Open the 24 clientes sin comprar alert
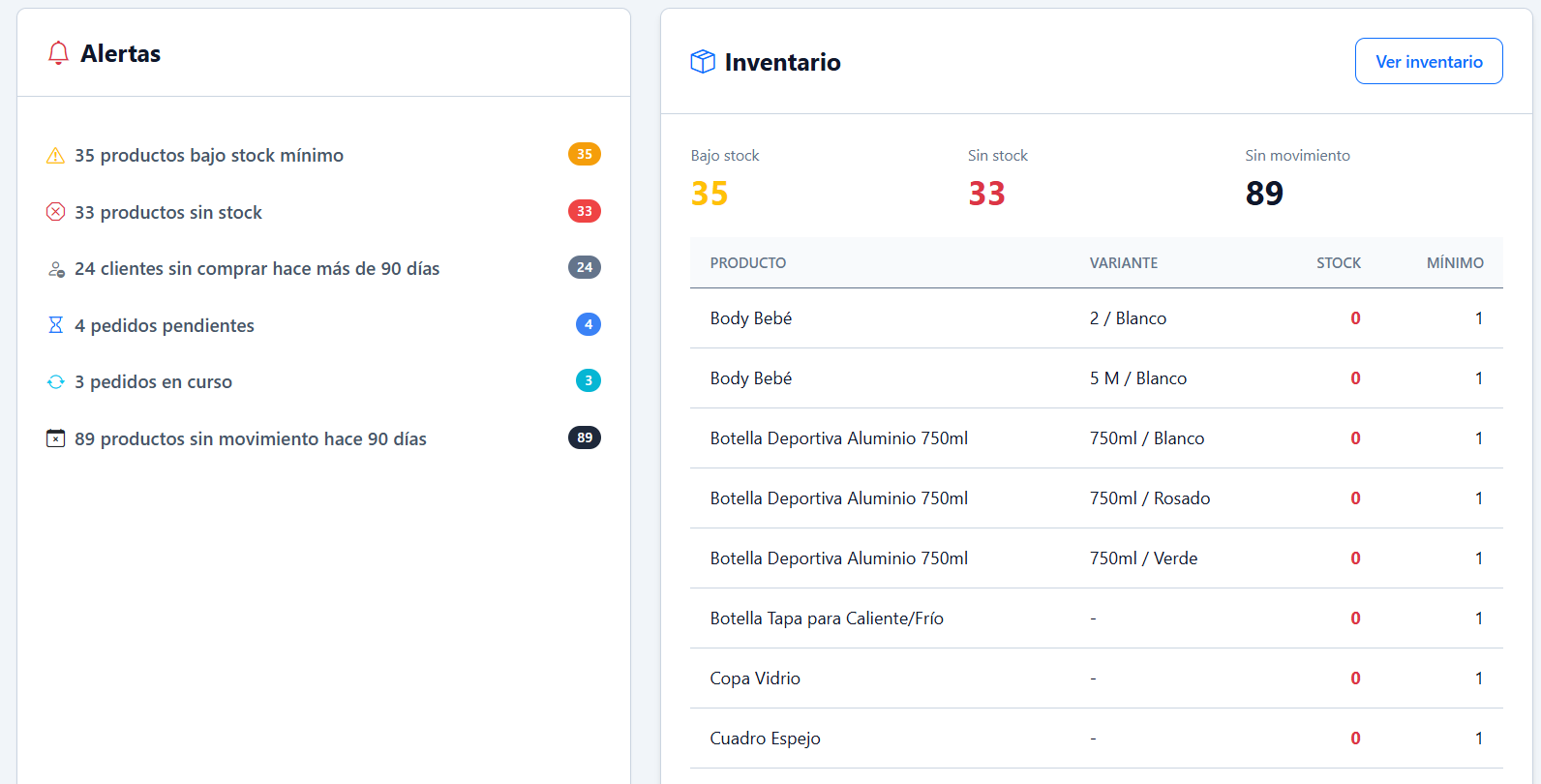Screen dimensions: 1541x784 click(323, 268)
